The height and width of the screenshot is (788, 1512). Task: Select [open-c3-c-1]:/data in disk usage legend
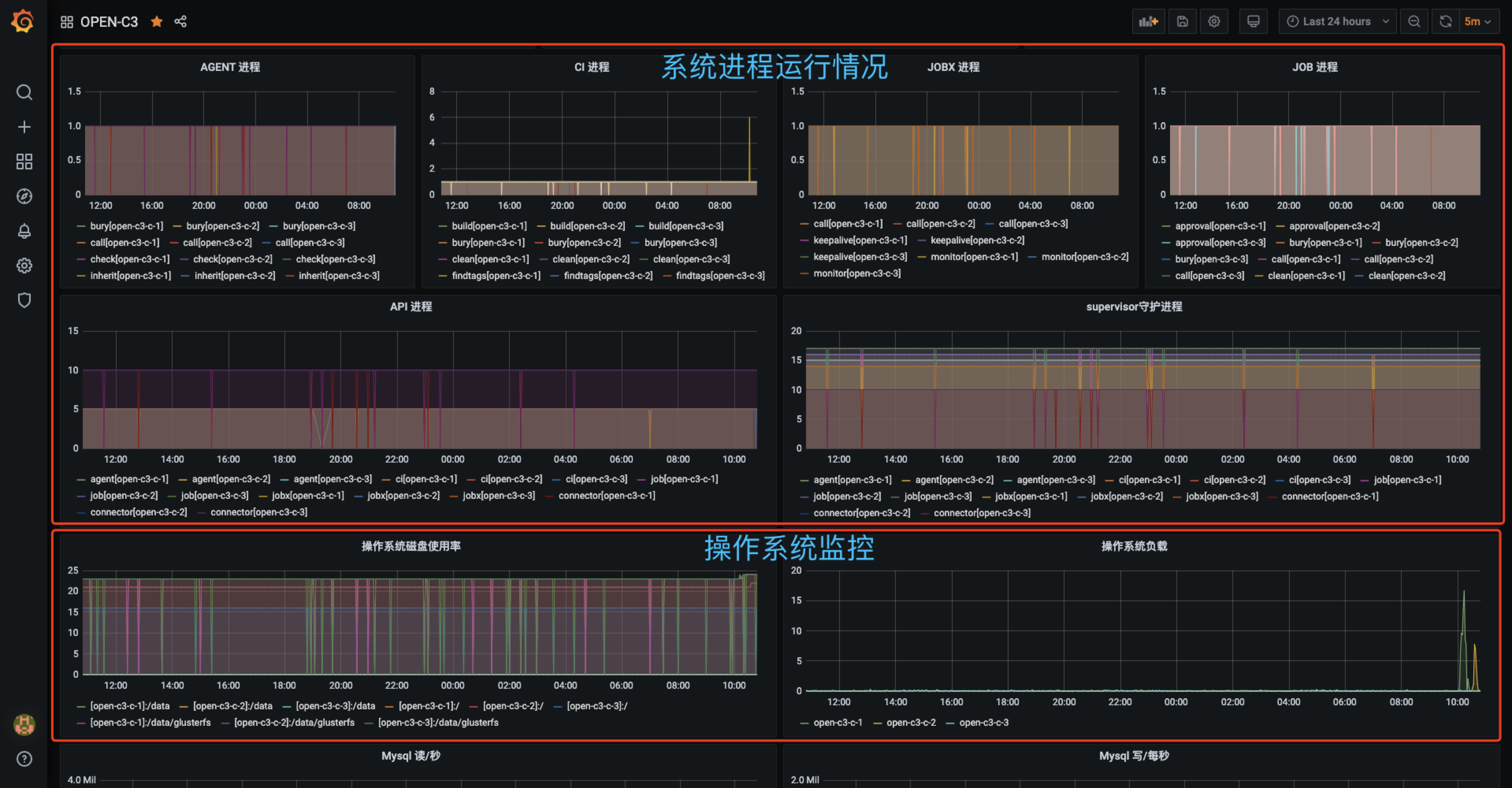(x=130, y=706)
